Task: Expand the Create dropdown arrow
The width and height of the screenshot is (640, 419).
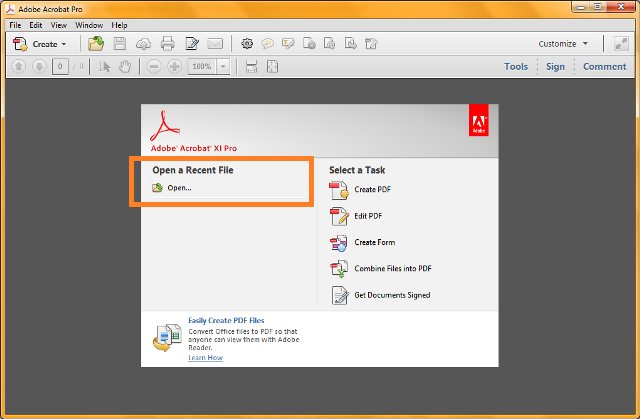Action: [x=64, y=44]
